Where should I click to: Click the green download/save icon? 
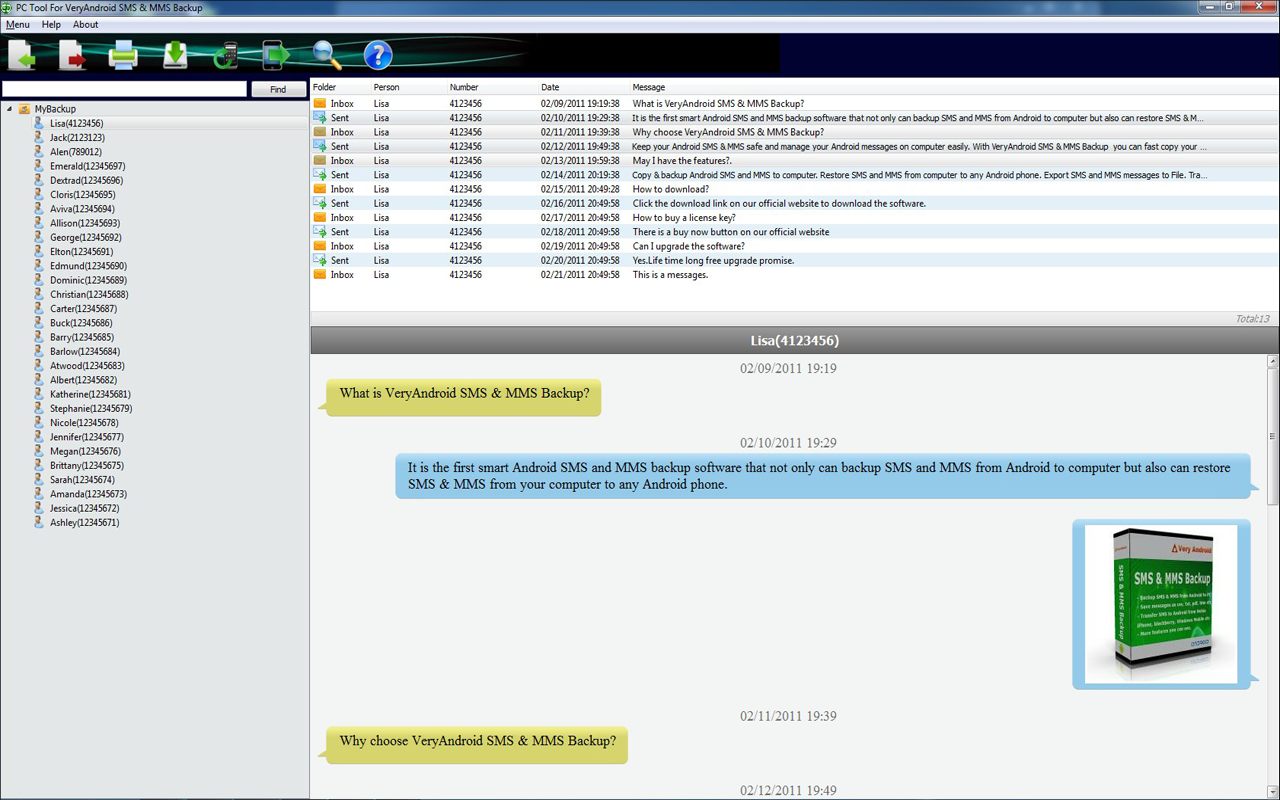coord(174,55)
